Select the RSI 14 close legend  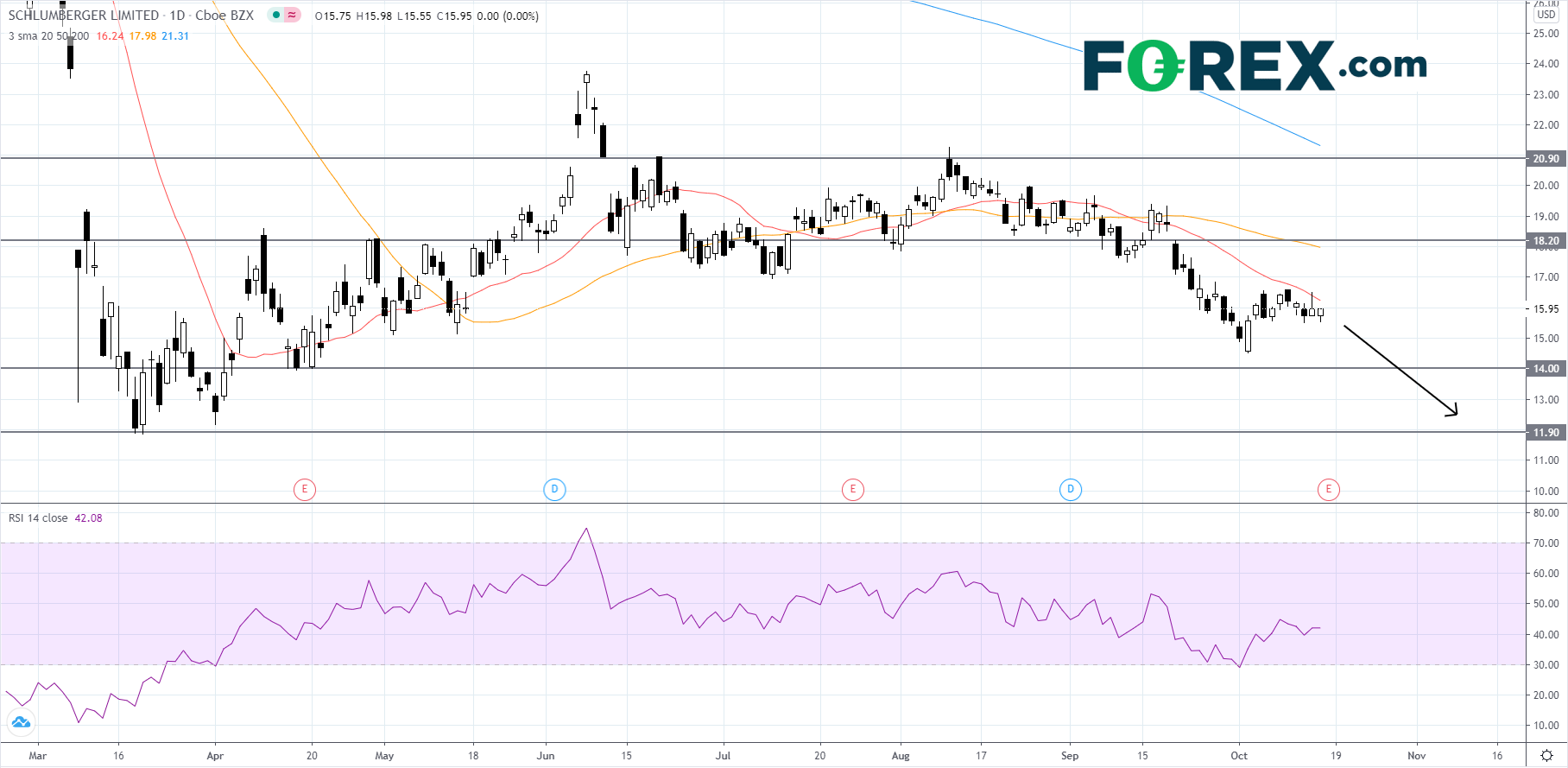38,518
